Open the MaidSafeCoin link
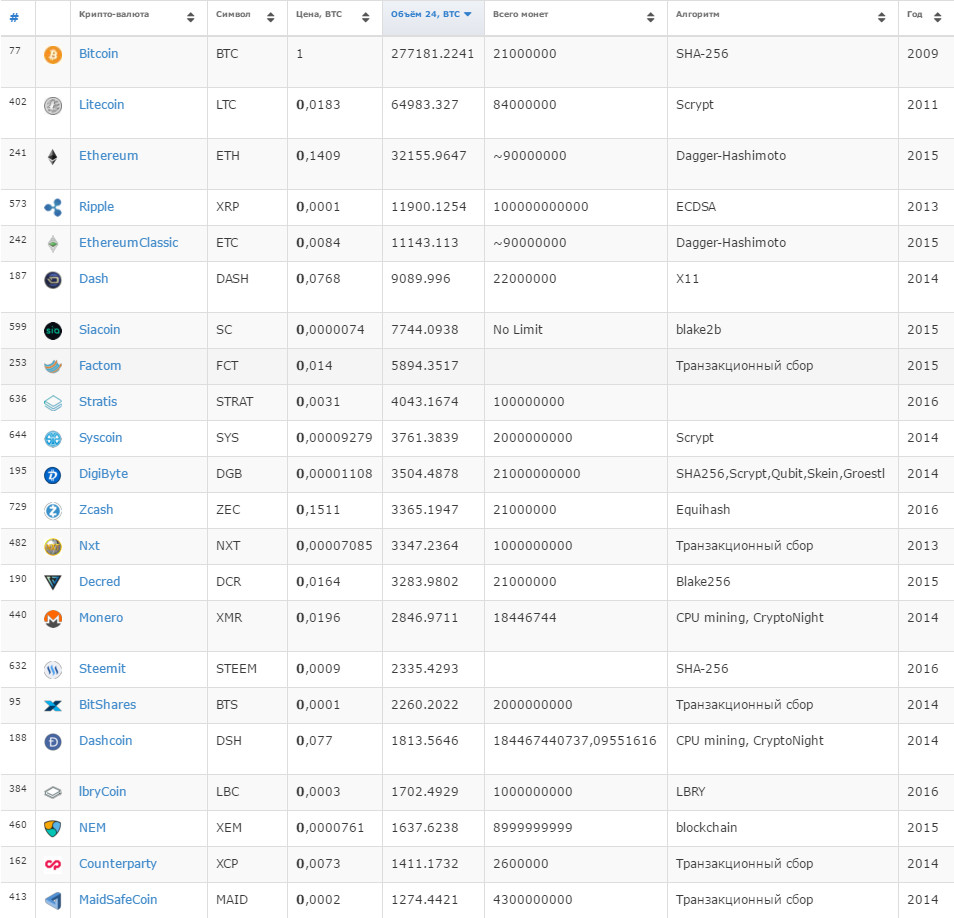Image resolution: width=954 pixels, height=918 pixels. point(118,899)
